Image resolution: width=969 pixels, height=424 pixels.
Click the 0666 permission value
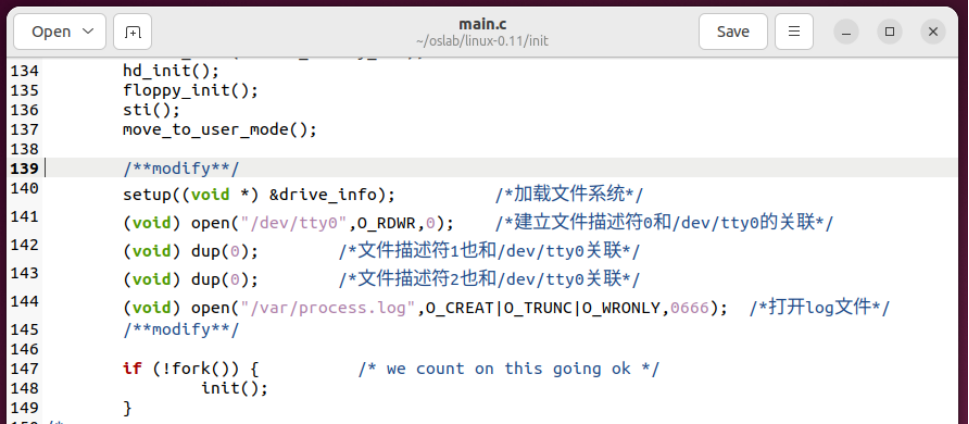click(x=689, y=308)
